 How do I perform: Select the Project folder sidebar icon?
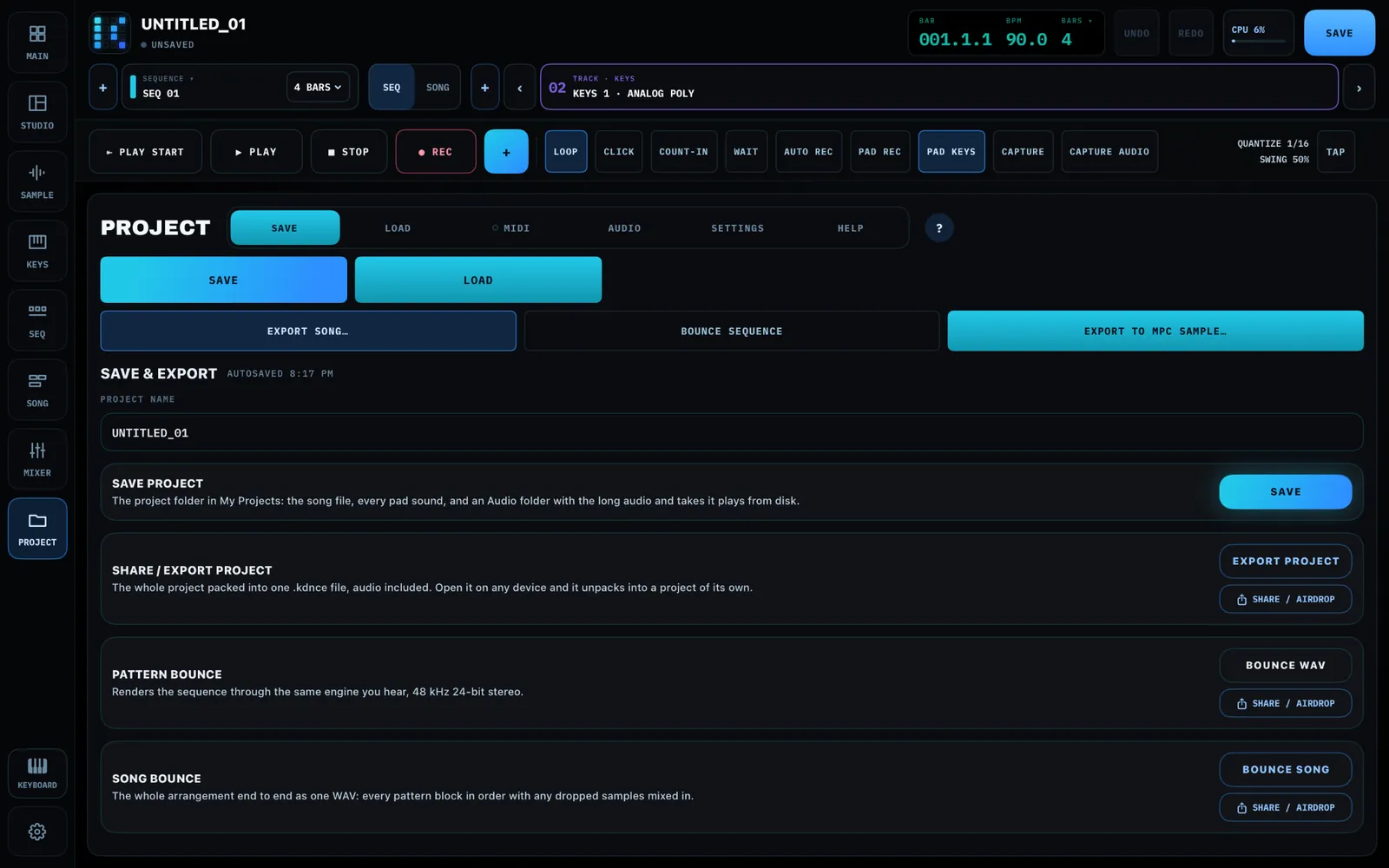[37, 529]
